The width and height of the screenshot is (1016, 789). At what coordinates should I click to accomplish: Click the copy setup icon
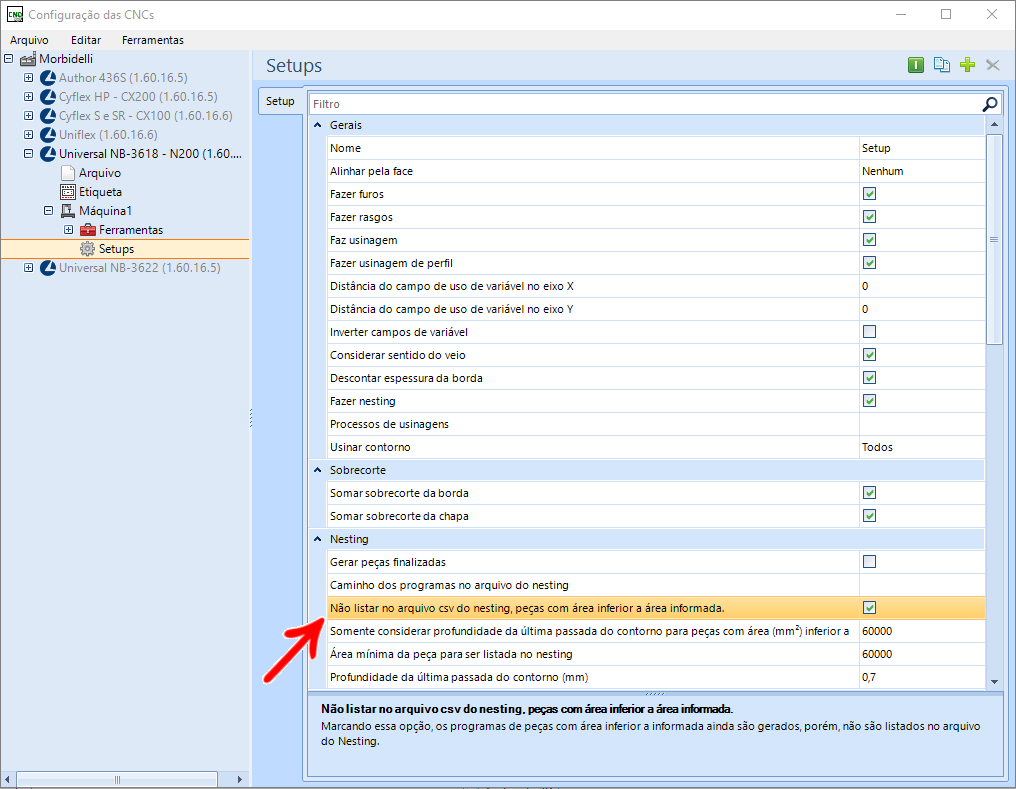pos(941,65)
